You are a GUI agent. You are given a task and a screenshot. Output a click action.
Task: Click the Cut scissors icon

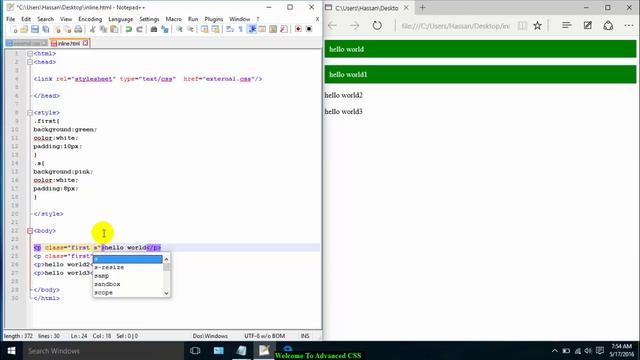point(93,29)
